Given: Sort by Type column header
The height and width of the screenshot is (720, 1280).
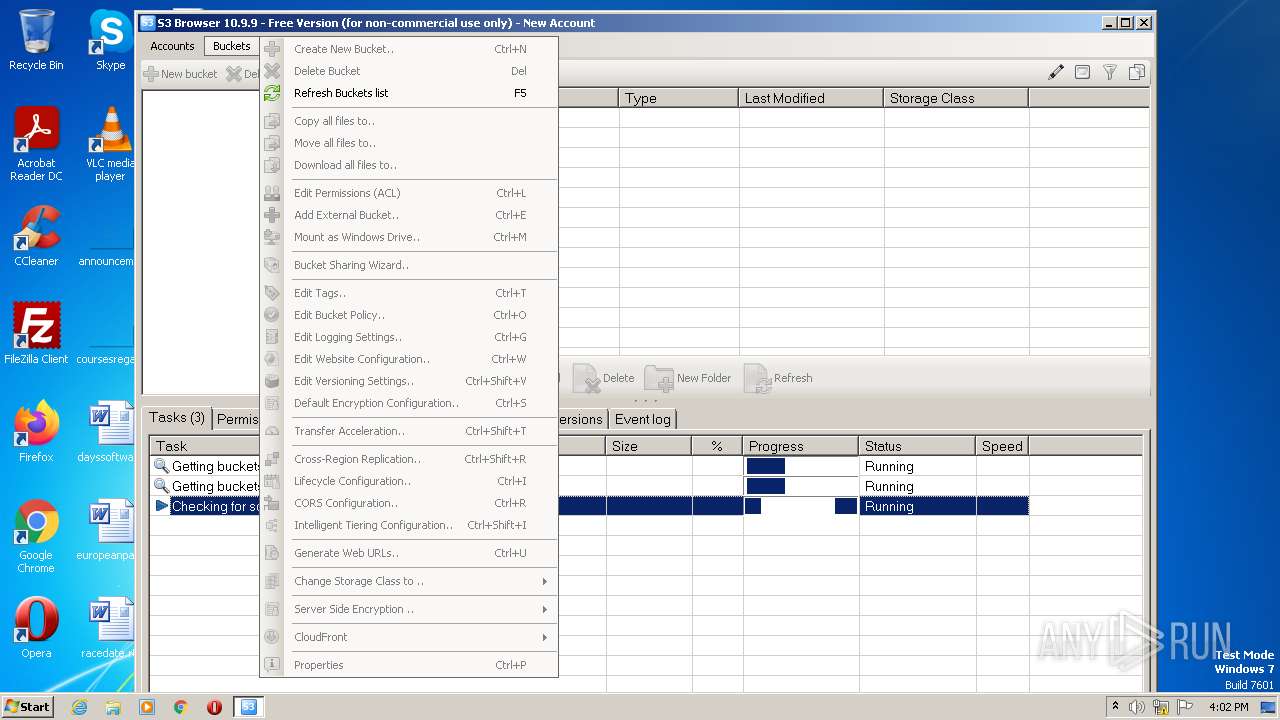Looking at the screenshot, I should (679, 98).
